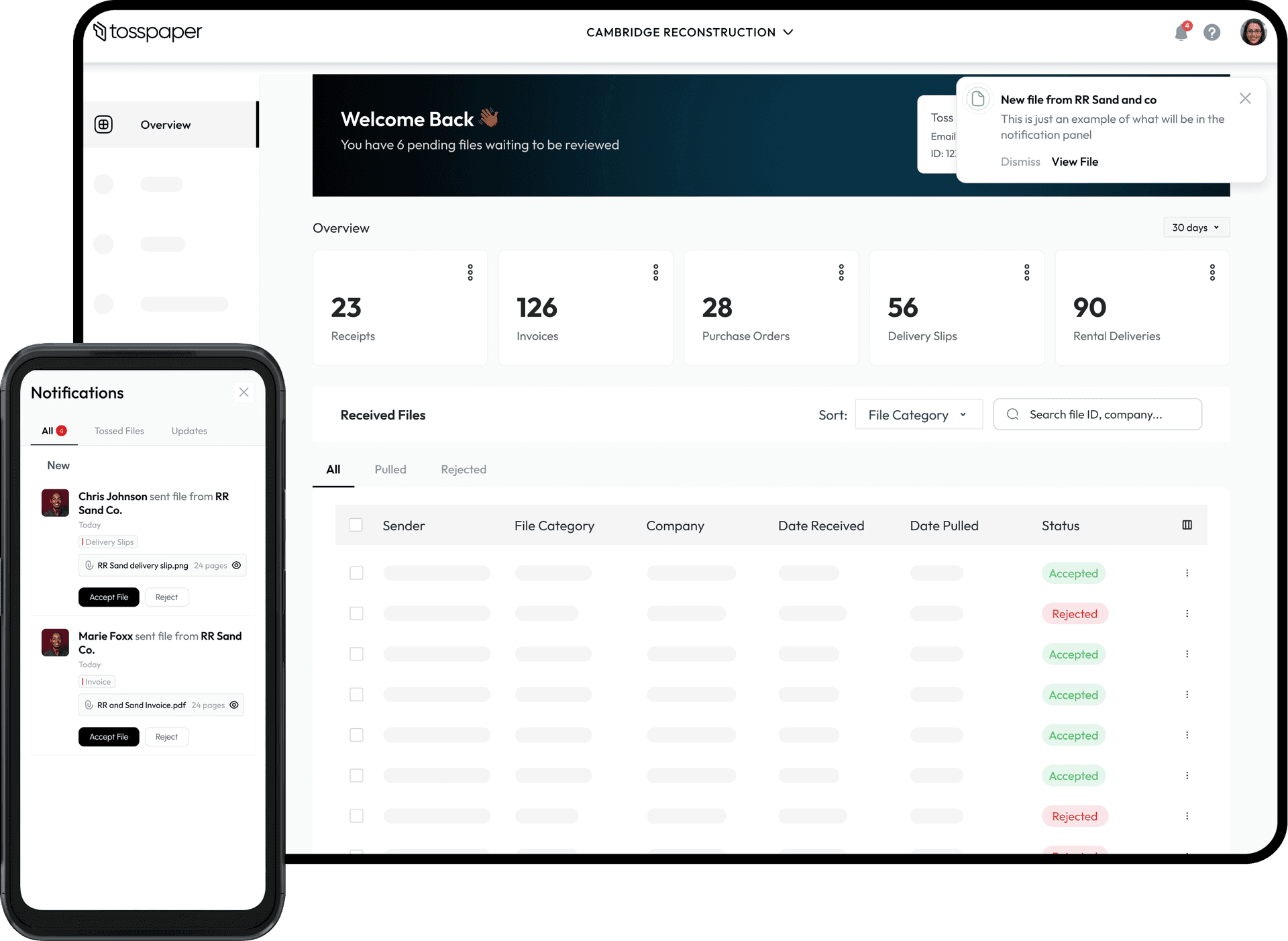Viewport: 1288px width, 941px height.
Task: Click the column settings icon in table header
Action: point(1187,525)
